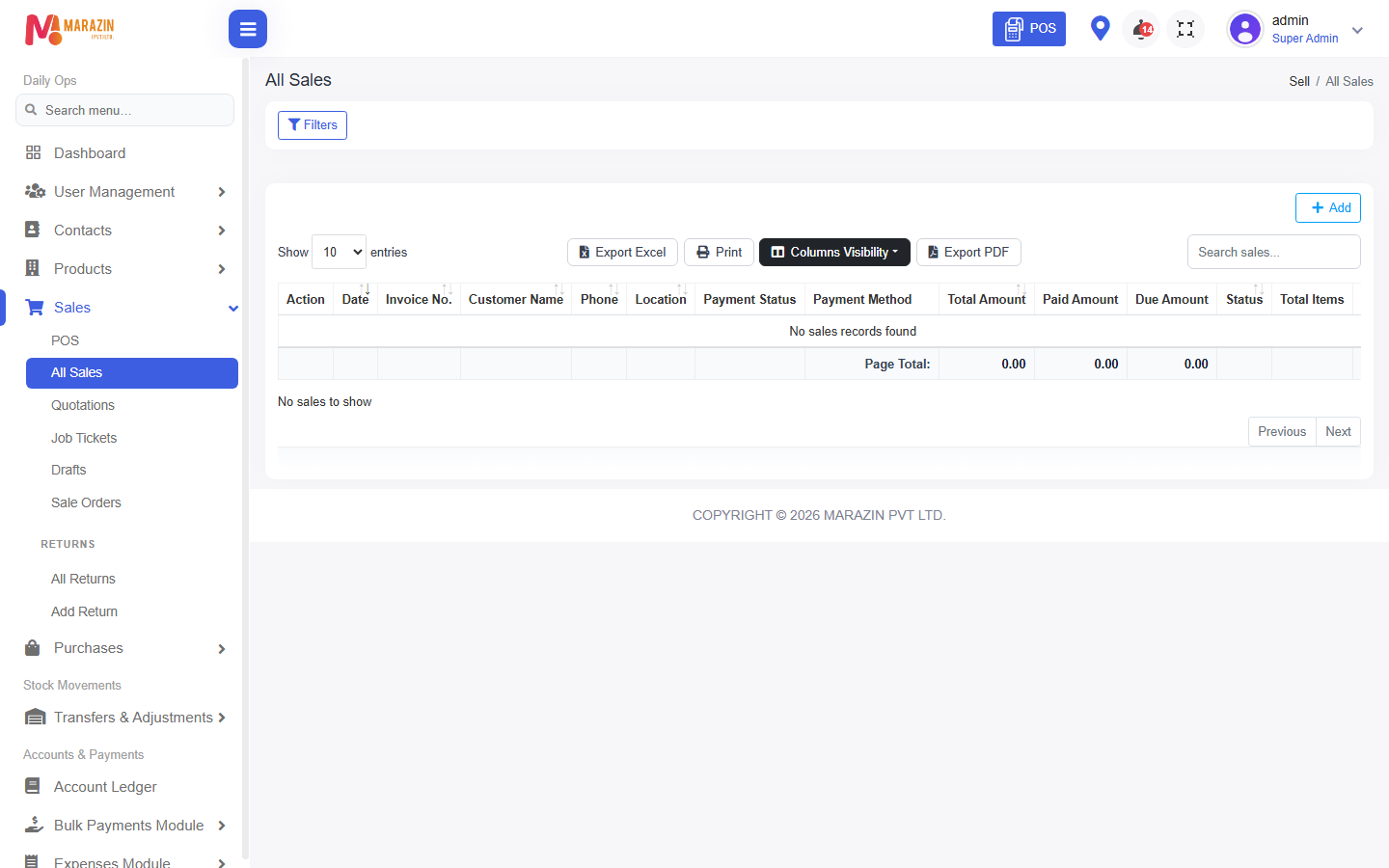Open the Columns Visibility dropdown
This screenshot has width=1389, height=868.
coord(834,252)
